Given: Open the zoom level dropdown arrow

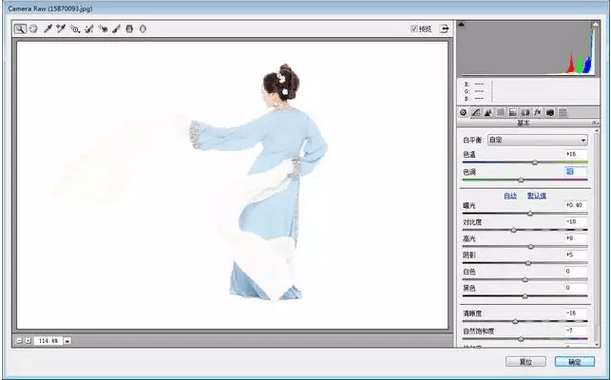Looking at the screenshot, I should tap(67, 341).
